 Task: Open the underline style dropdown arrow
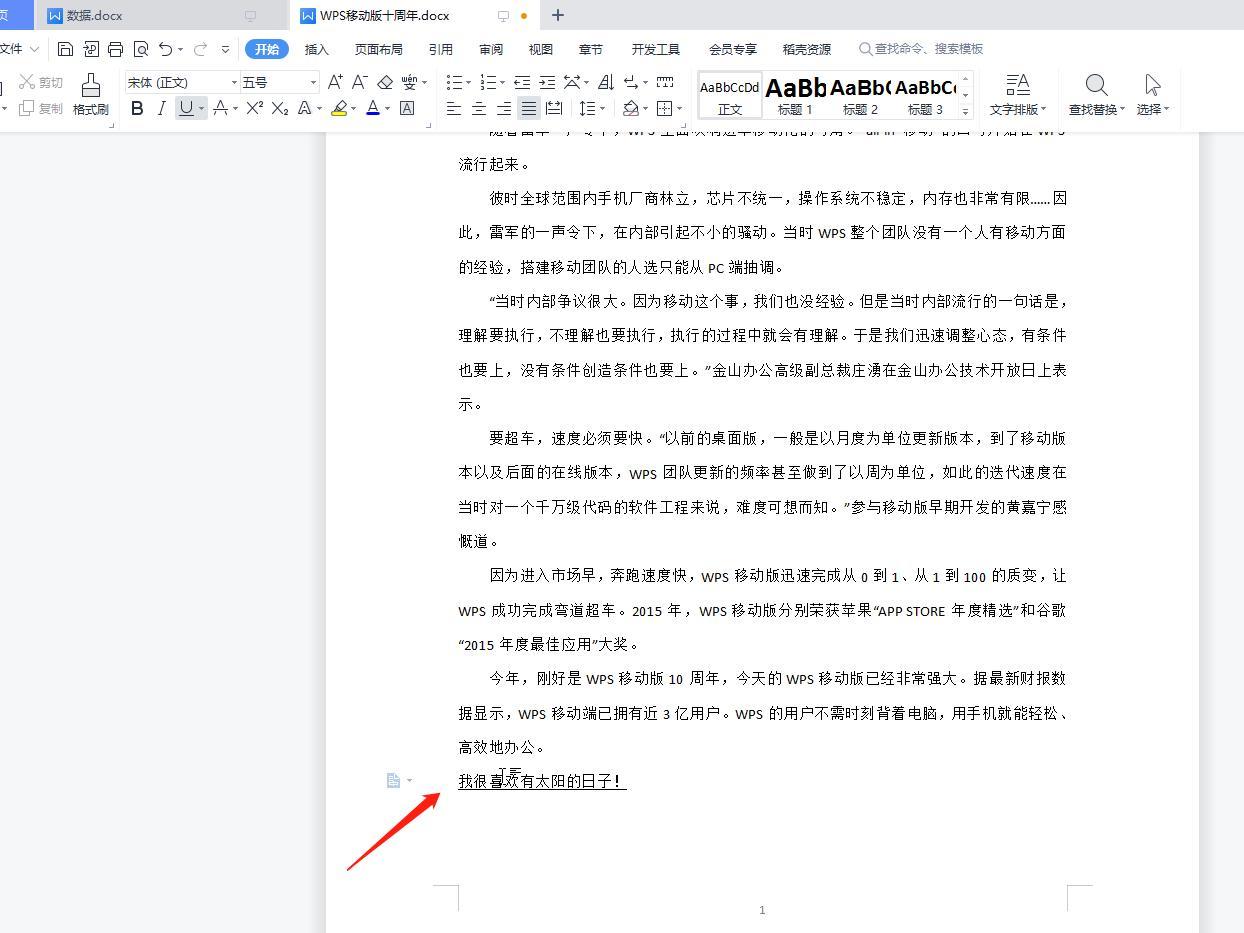coord(201,108)
